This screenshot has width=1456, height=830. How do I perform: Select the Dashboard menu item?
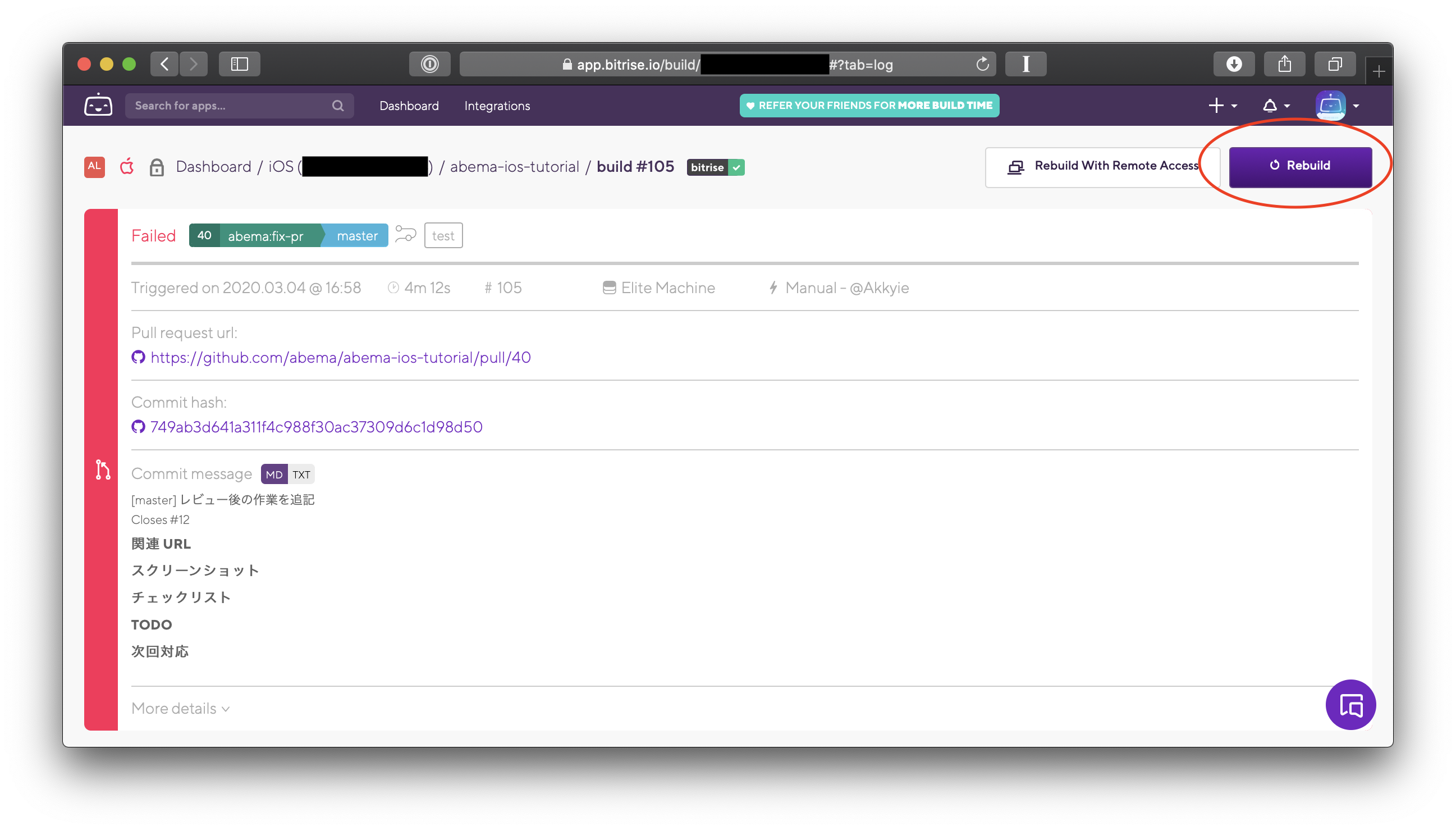pyautogui.click(x=409, y=105)
